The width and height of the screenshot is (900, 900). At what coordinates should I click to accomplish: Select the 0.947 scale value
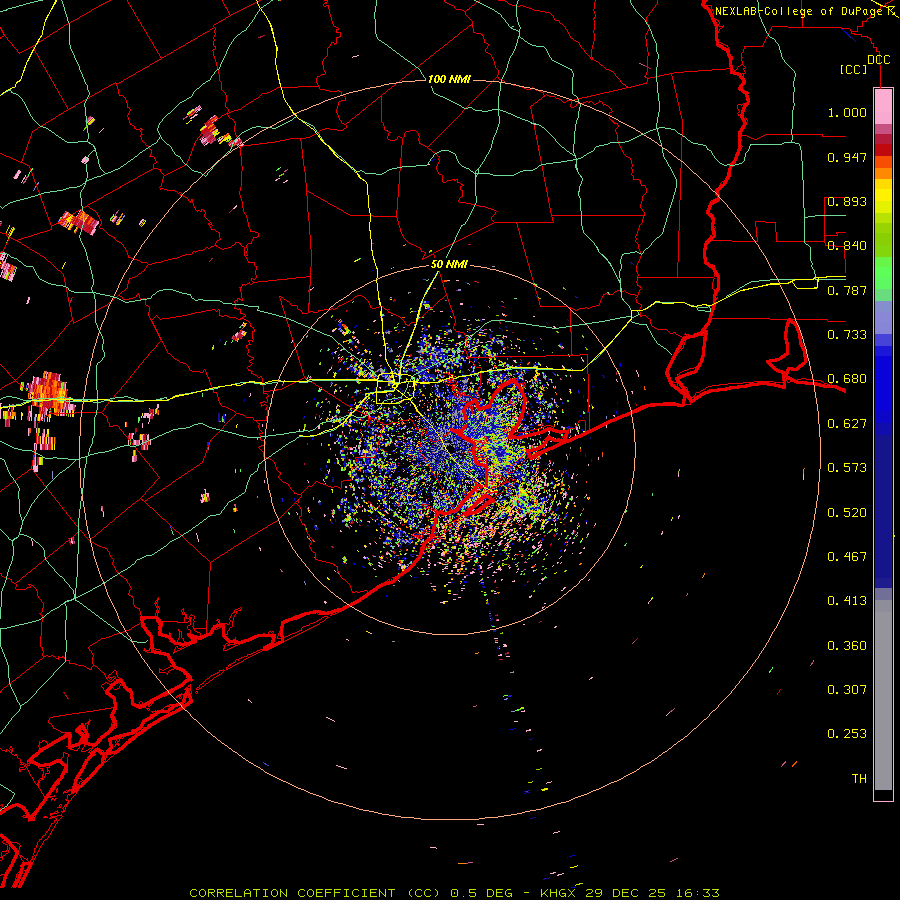(x=847, y=157)
